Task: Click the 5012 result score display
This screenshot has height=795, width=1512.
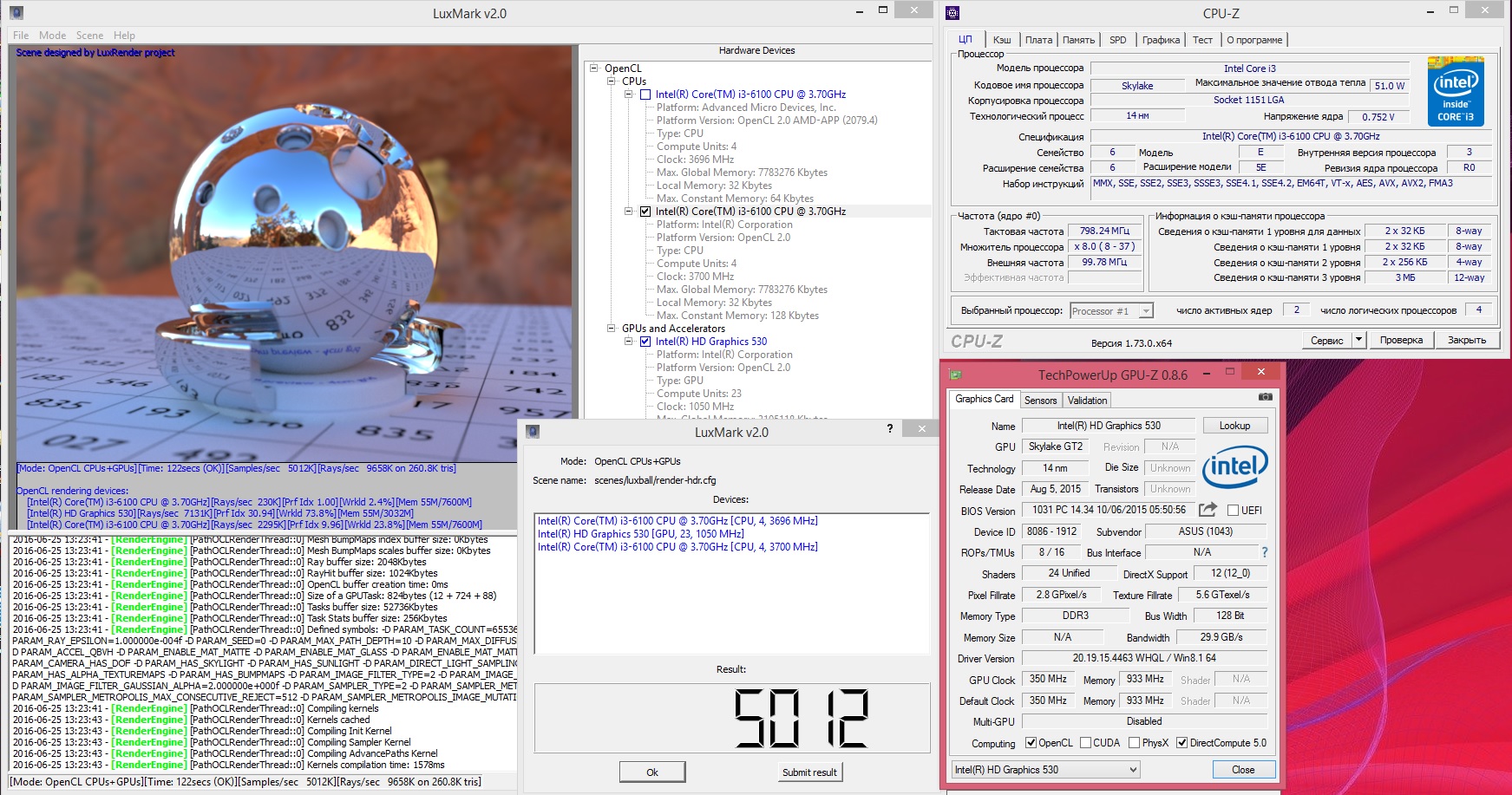Action: click(x=731, y=718)
